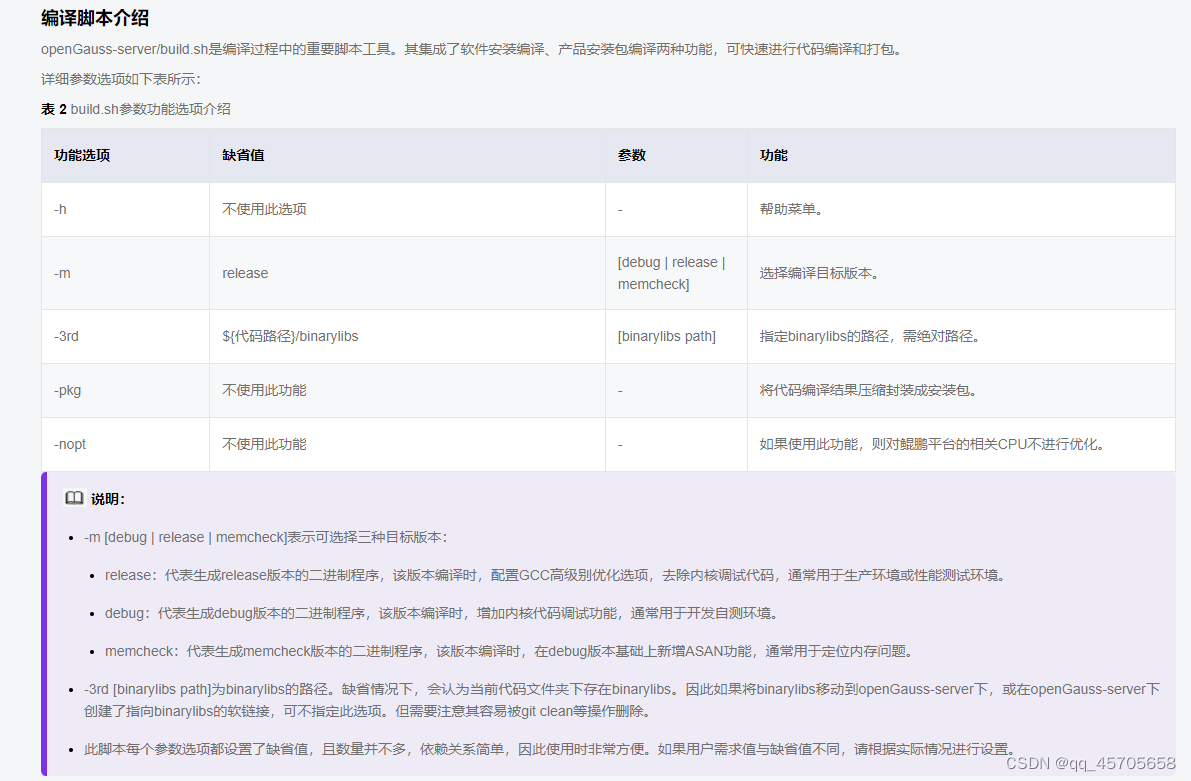Image resolution: width=1191 pixels, height=781 pixels.
Task: Select table caption 表 2 build.sh参数功能选项介绍
Action: [136, 109]
